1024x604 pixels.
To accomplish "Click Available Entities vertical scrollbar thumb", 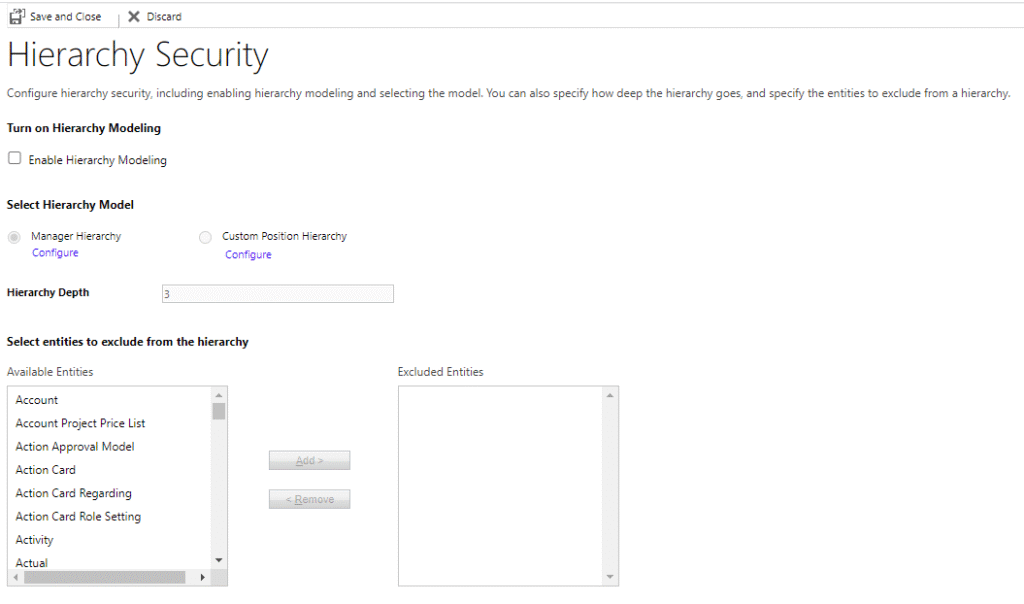I will pos(219,411).
